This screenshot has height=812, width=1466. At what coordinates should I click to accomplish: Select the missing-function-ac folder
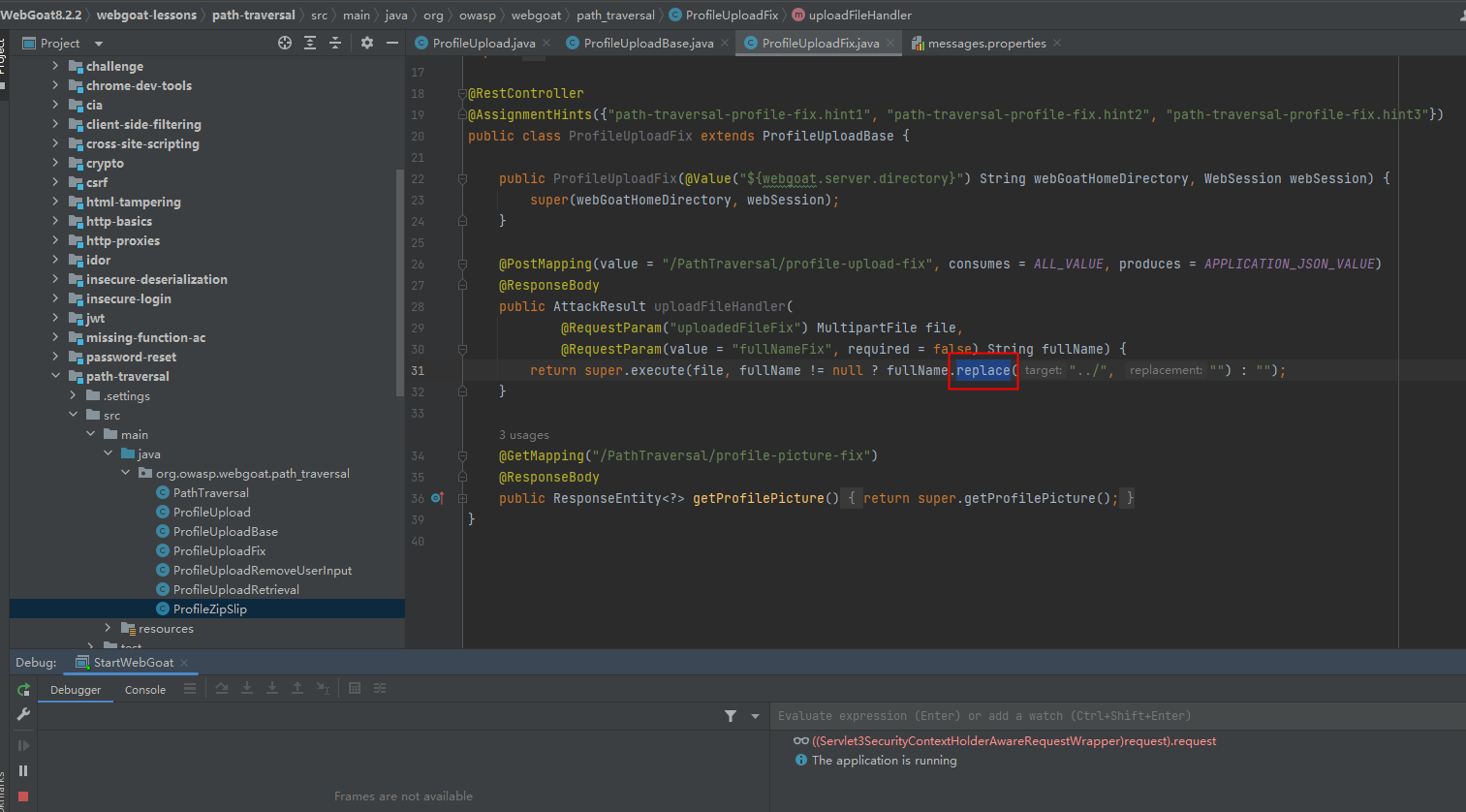coord(145,337)
